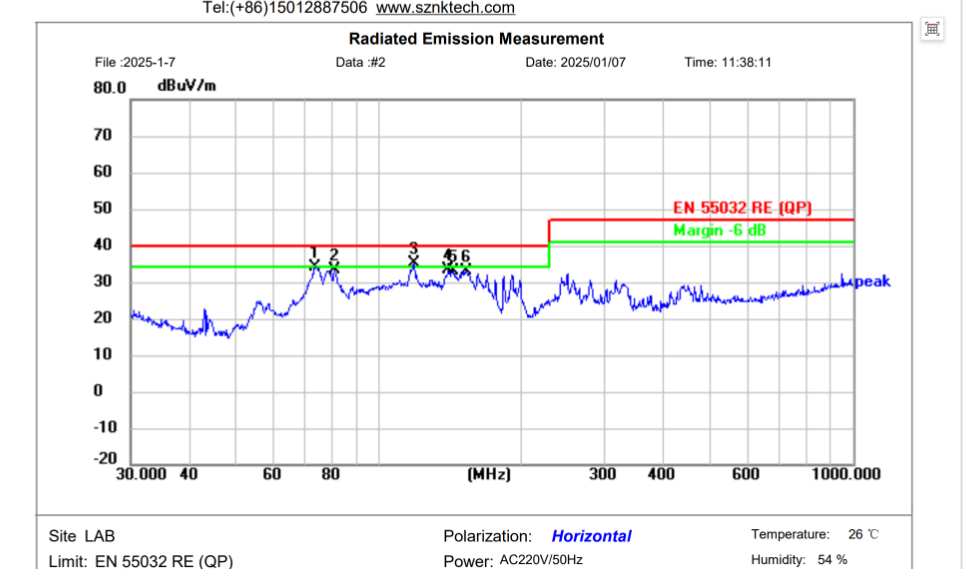Click peak marker 2 on the emission trace
Viewport: 963px width, 569px height.
pyautogui.click(x=334, y=266)
